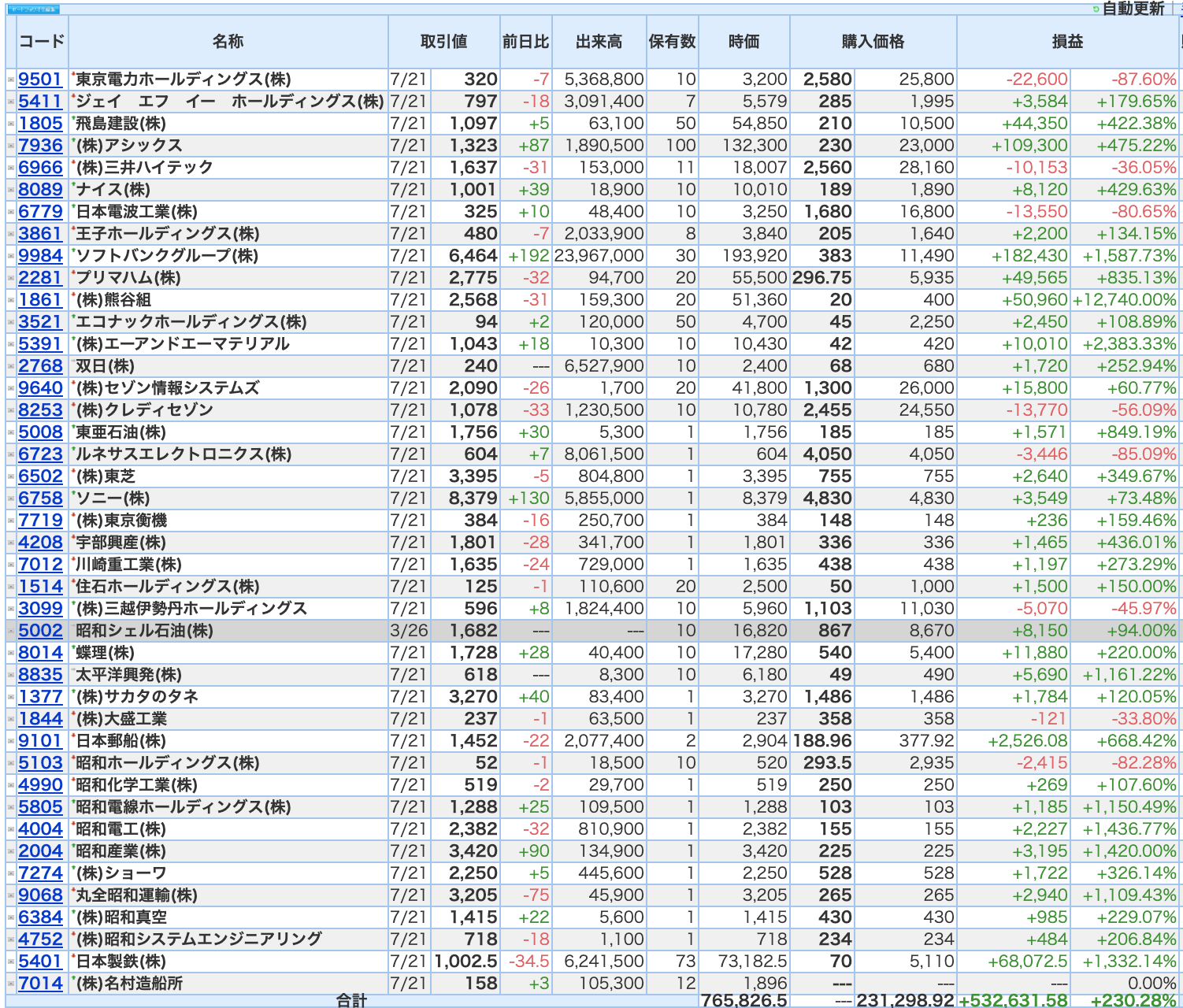Screen dimensions: 1183x1008
Task: Click the コード column header
Action: click(x=42, y=42)
